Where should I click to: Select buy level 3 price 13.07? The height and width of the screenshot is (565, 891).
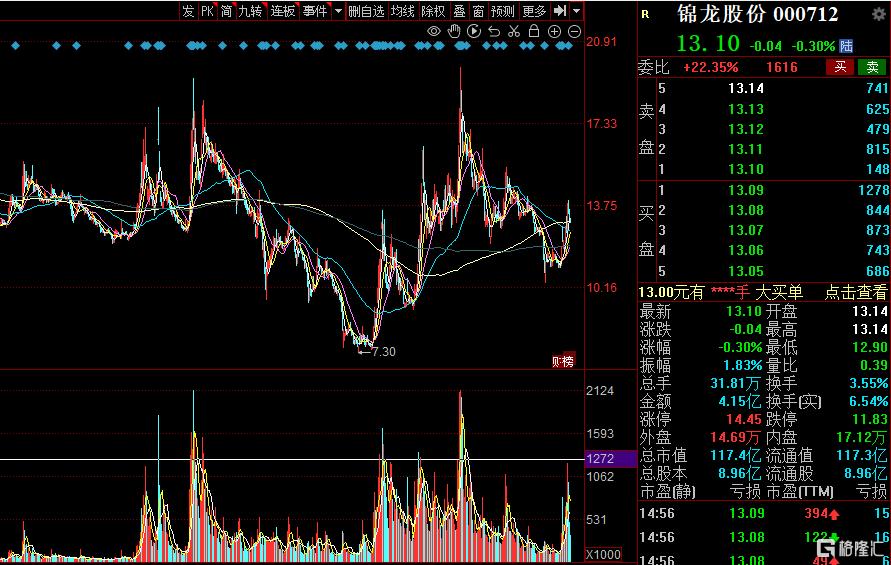tap(746, 230)
